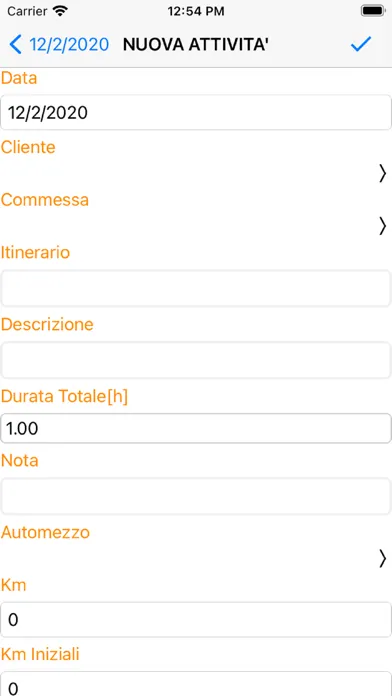Image resolution: width=392 pixels, height=696 pixels.
Task: Tap the Cliente row label
Action: pos(28,147)
